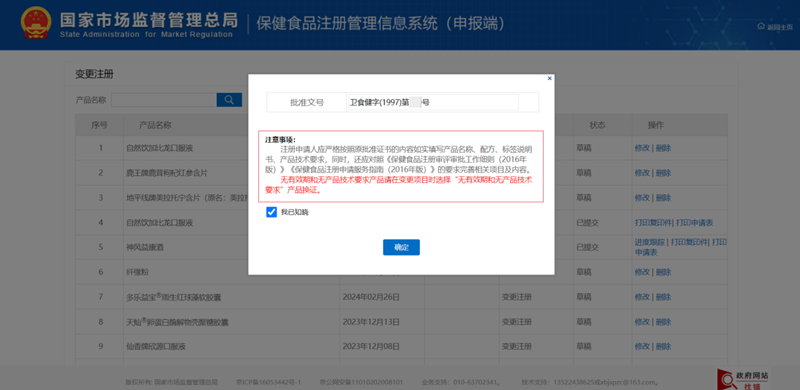Click 修改 for row 1 自然饮加比龙口服液
Viewport: 800px width, 390px height.
[642, 148]
